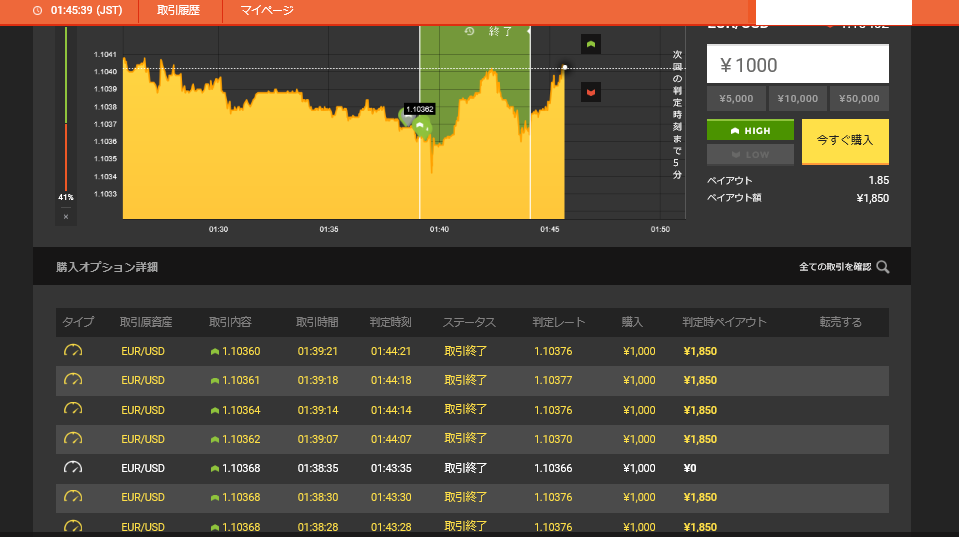The image size is (959, 537).
Task: Click green arrow beside 1.10361 entry price
Action: [214, 381]
